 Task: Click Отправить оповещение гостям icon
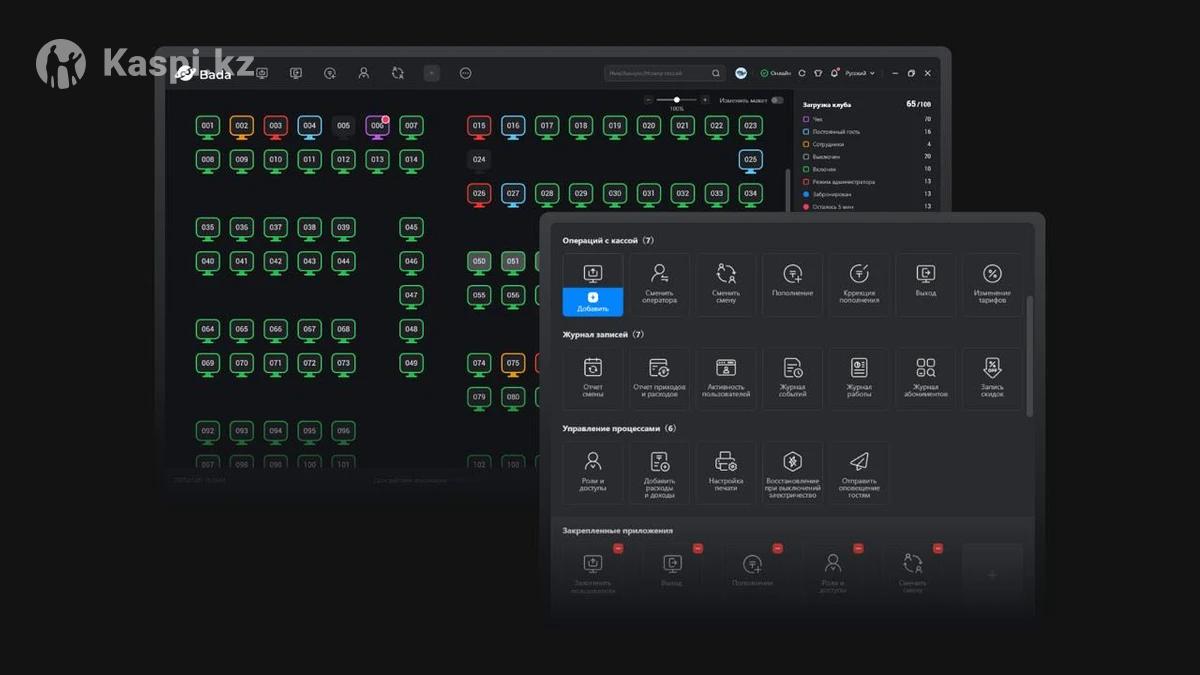pos(859,472)
